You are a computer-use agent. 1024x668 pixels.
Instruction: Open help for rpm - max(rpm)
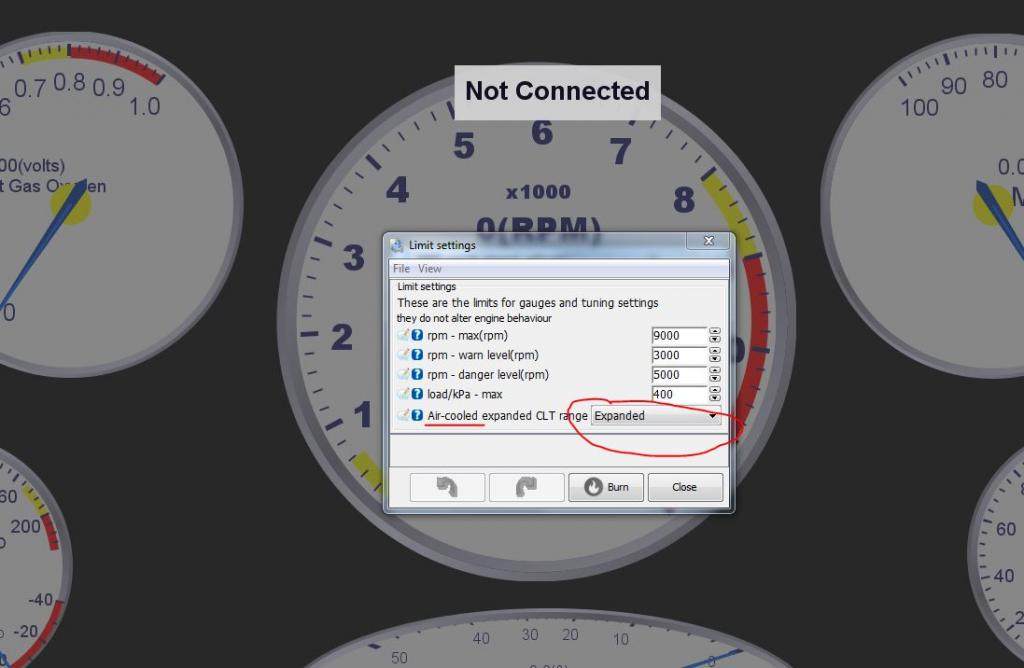coord(417,335)
